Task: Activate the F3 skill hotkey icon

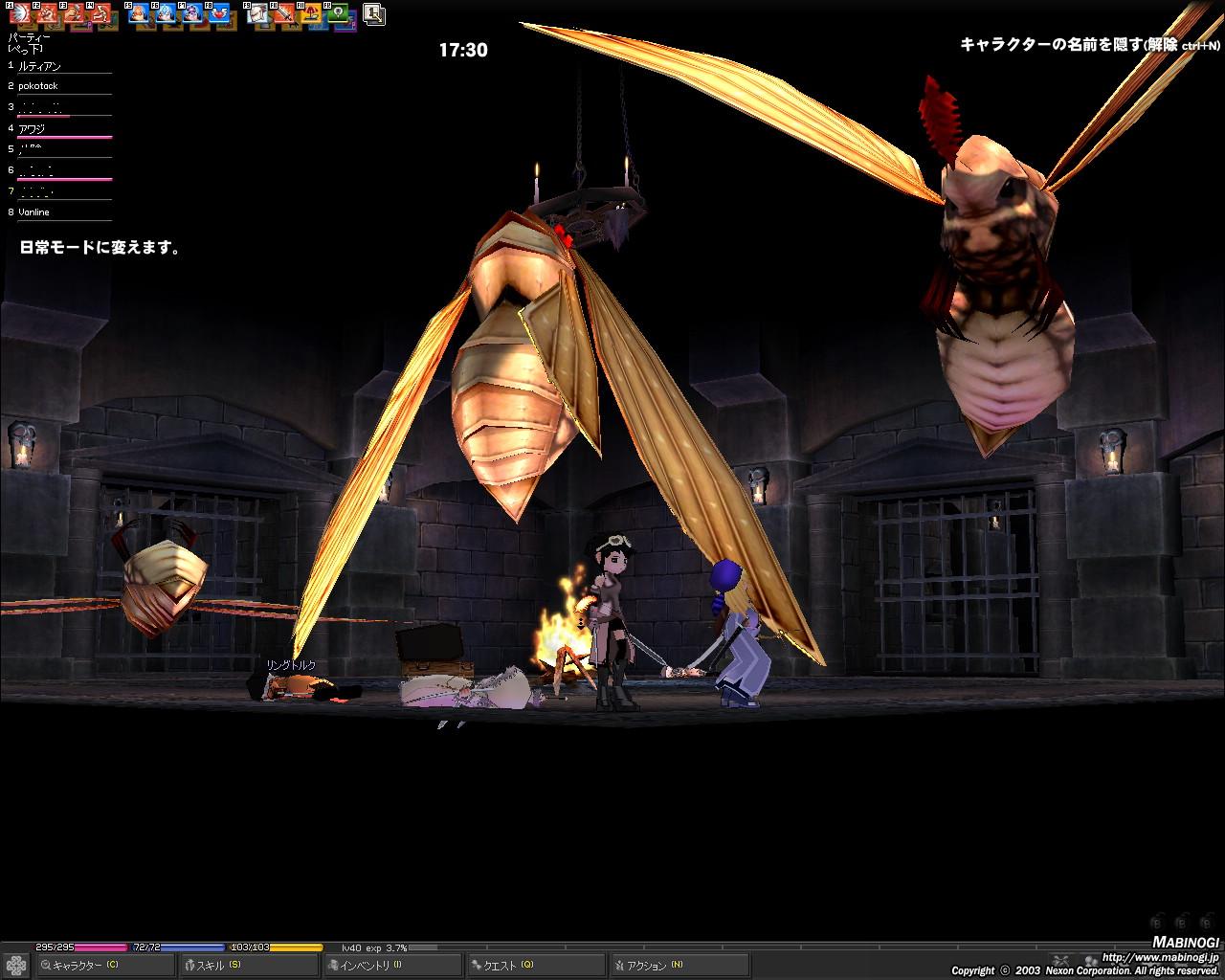Action: click(74, 13)
